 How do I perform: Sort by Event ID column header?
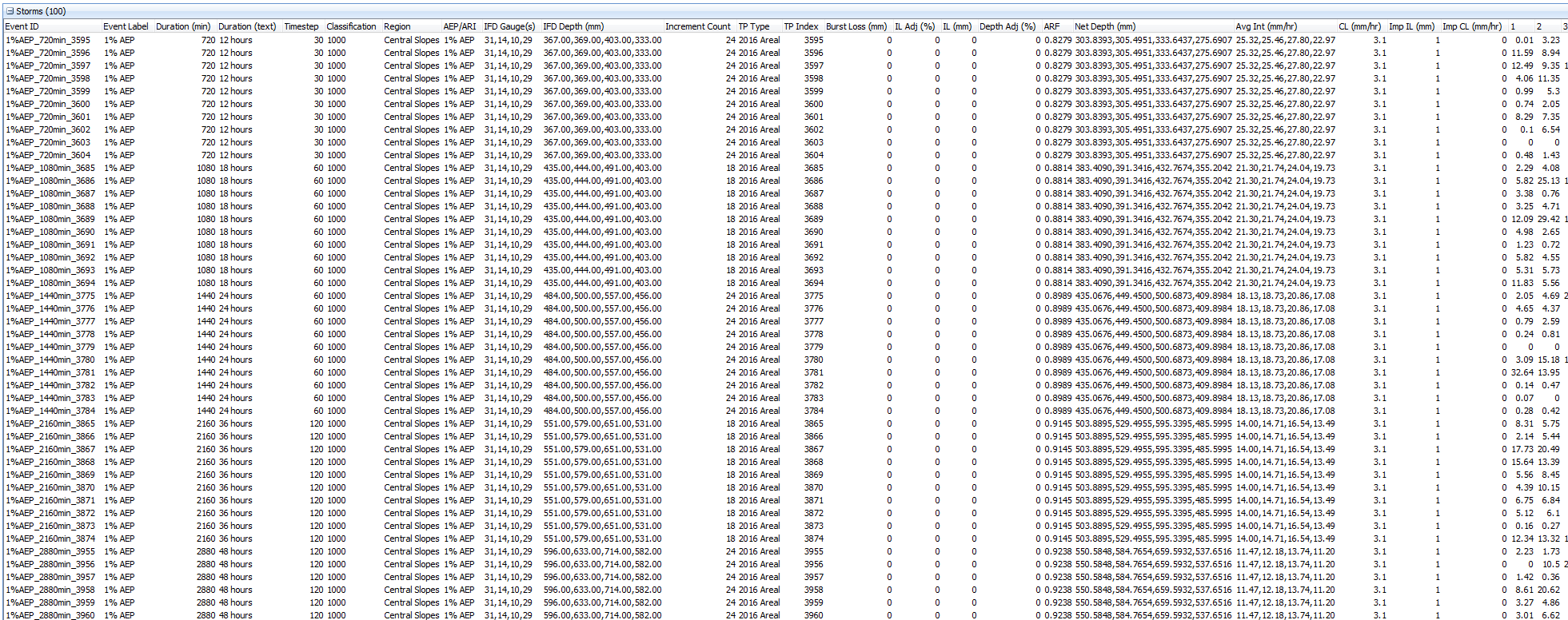click(22, 26)
